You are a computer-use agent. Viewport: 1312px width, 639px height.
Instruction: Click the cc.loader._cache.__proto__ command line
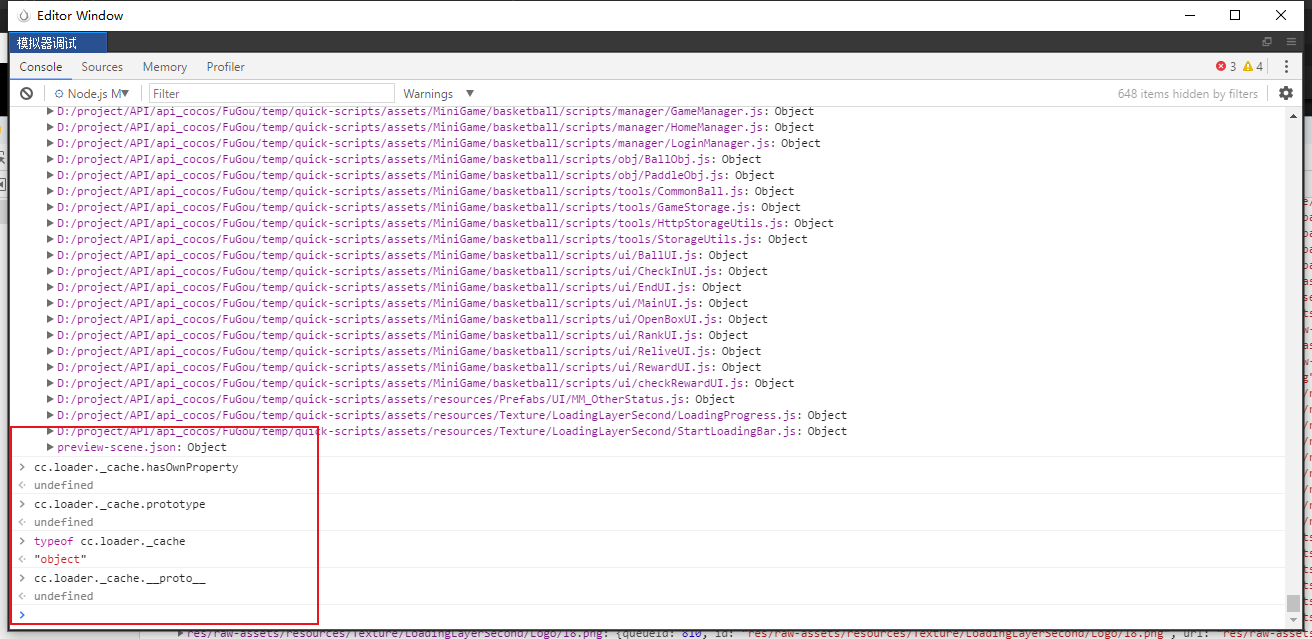click(120, 578)
